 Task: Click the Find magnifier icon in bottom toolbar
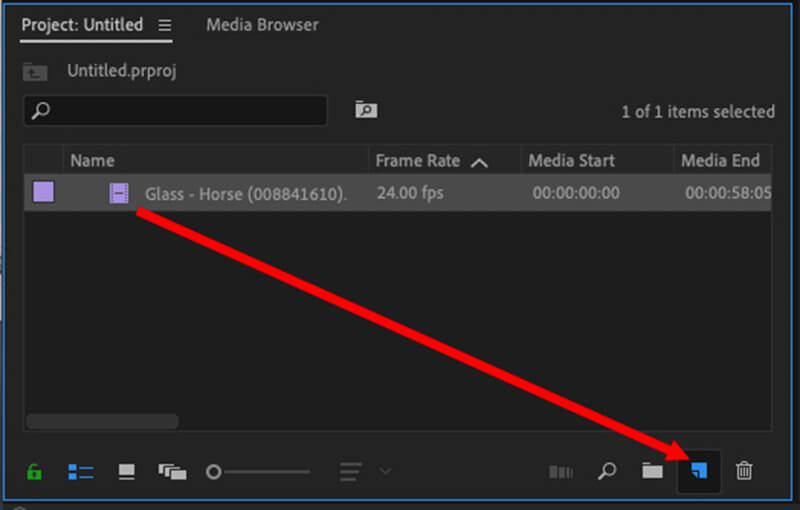click(607, 471)
